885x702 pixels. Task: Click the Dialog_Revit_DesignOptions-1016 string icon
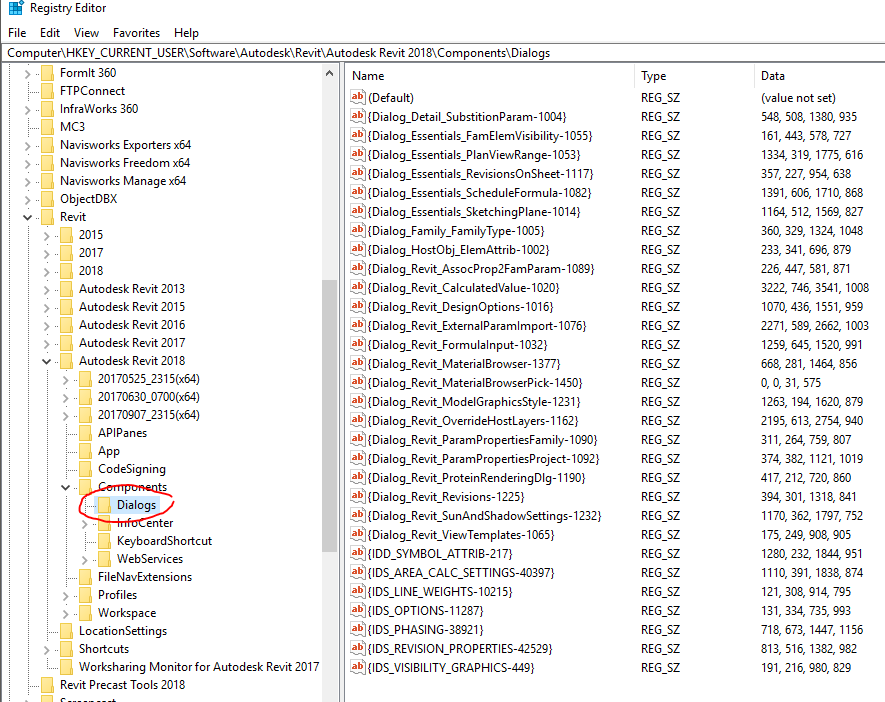(x=357, y=306)
